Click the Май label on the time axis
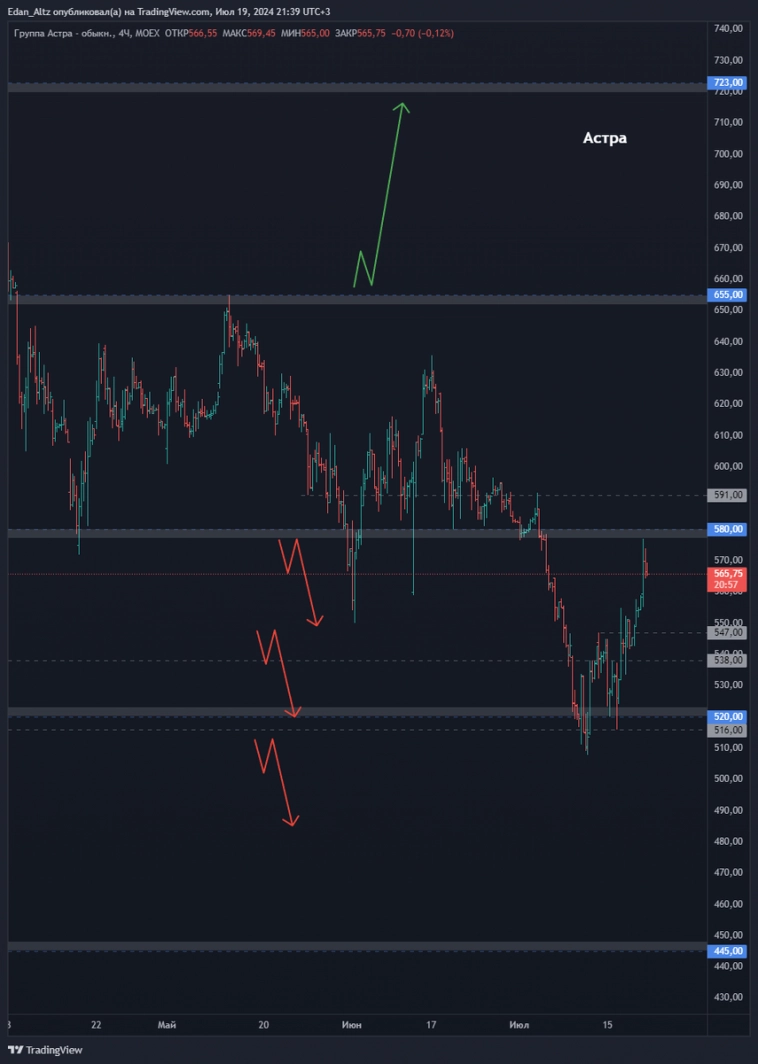Image resolution: width=758 pixels, height=1064 pixels. pos(167,1025)
